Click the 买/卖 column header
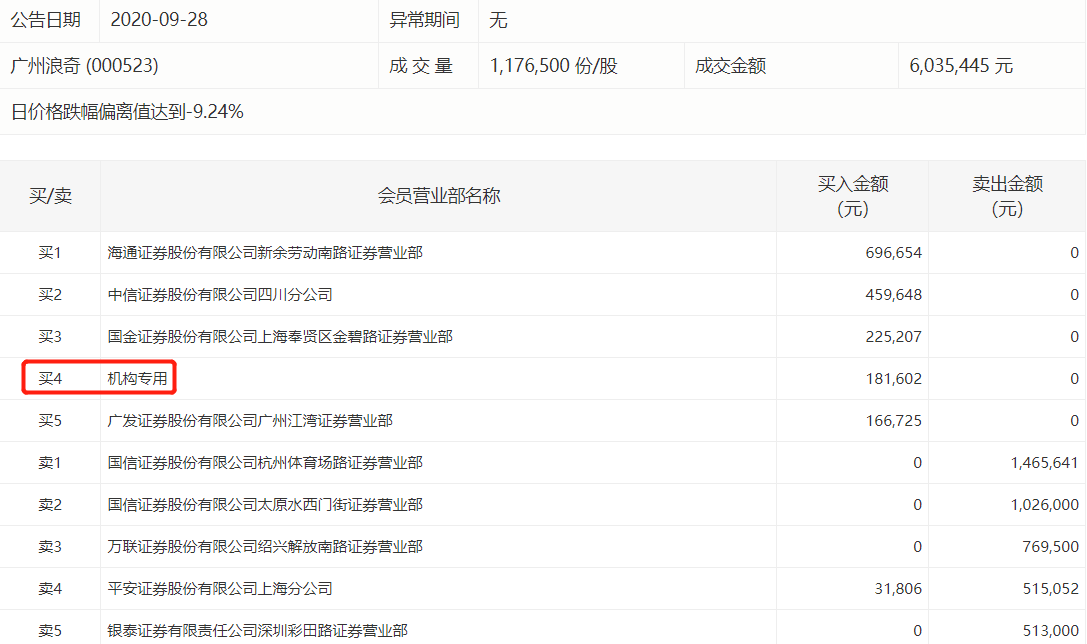The height and width of the screenshot is (644, 1087). [x=51, y=195]
